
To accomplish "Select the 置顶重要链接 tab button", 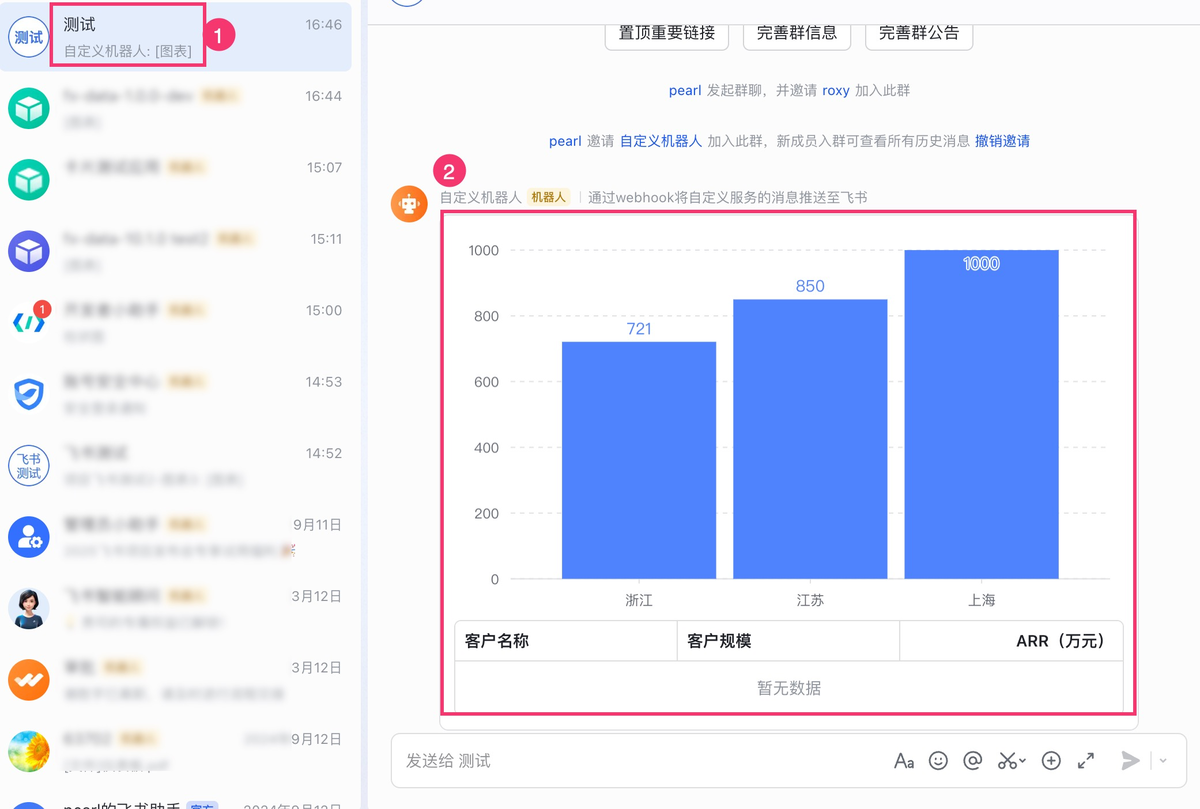I will [666, 33].
